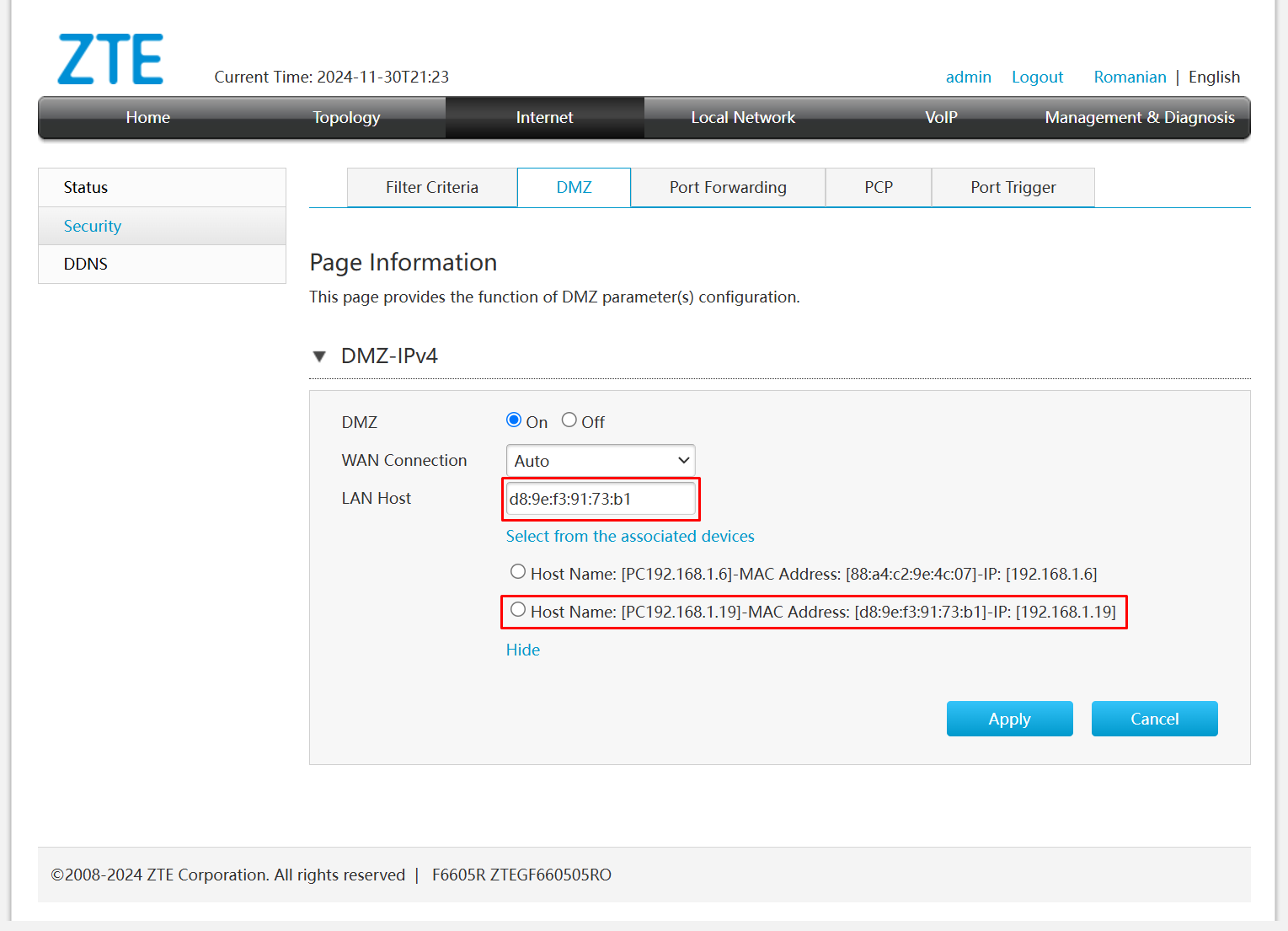
Task: Select host PC192.168.1.6 from device list
Action: click(518, 572)
